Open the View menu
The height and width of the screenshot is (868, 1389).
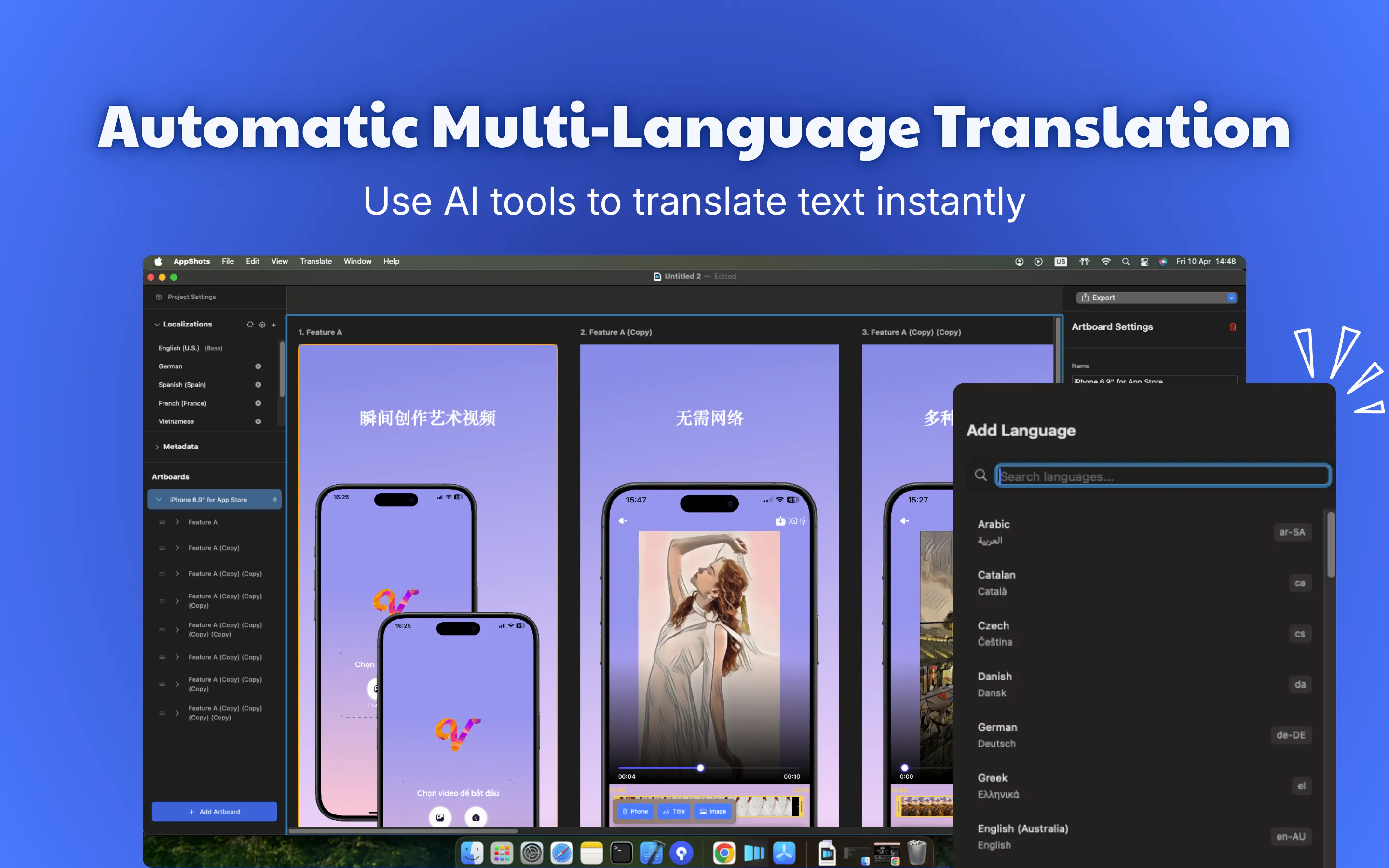click(280, 261)
